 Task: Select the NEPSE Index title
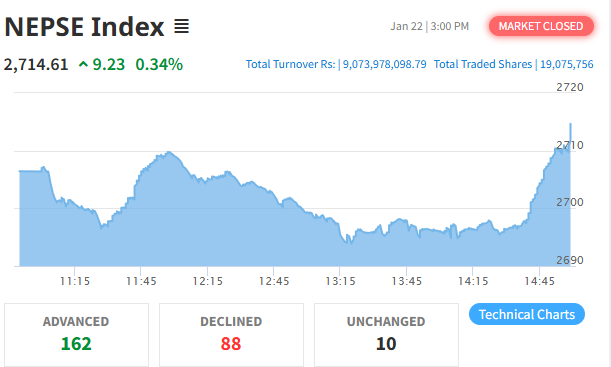(84, 27)
